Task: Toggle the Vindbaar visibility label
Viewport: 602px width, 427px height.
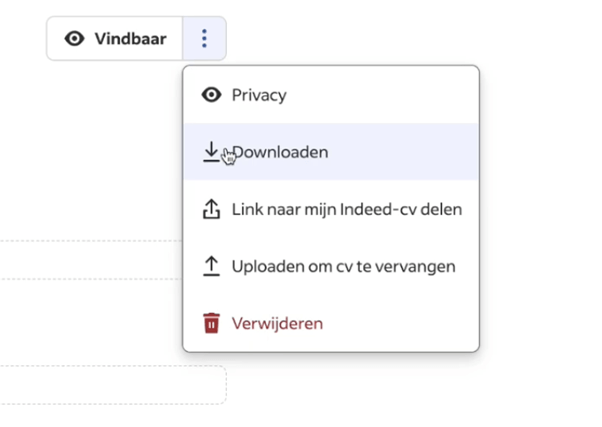Action: [130, 39]
